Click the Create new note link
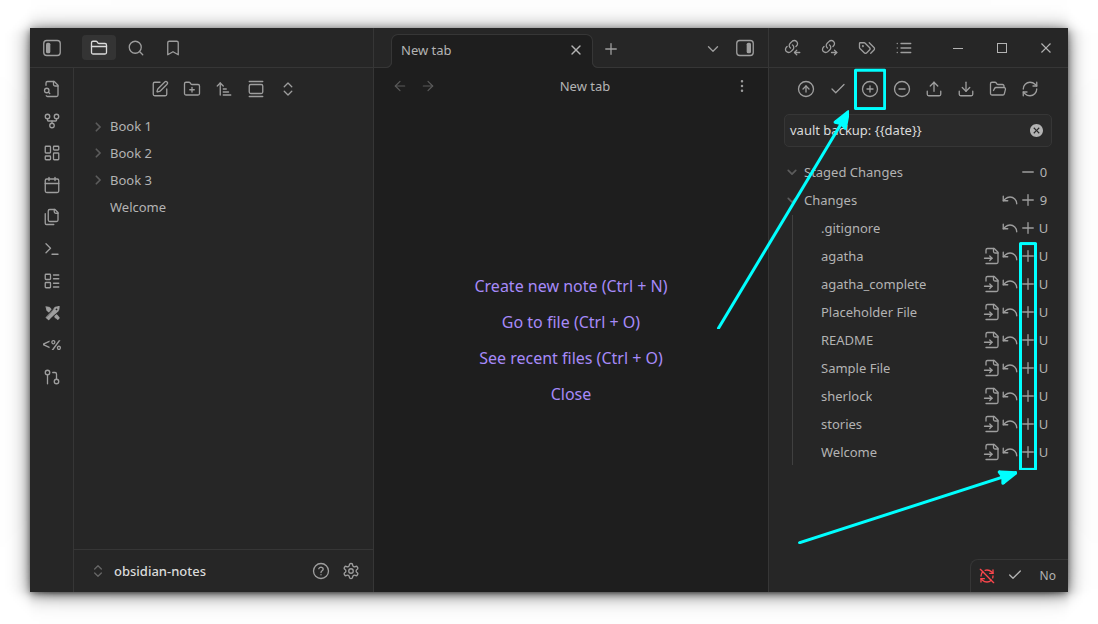Screen dimensions: 1098x624 (571, 286)
